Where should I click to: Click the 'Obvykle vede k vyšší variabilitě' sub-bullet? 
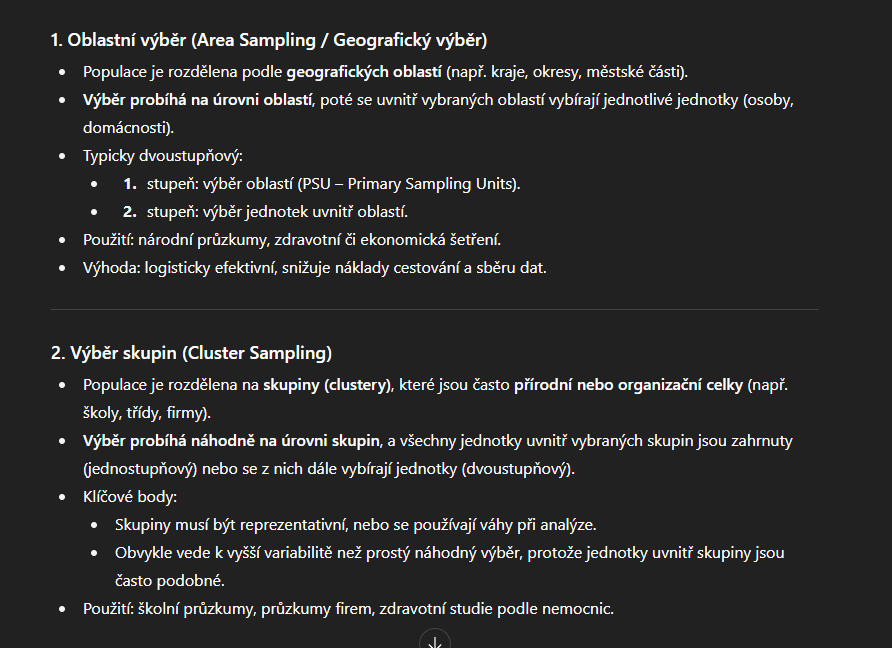449,567
